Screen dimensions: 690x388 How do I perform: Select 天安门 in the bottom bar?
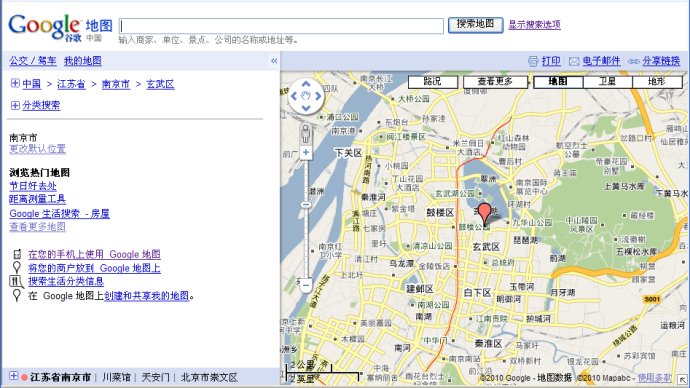pos(155,377)
